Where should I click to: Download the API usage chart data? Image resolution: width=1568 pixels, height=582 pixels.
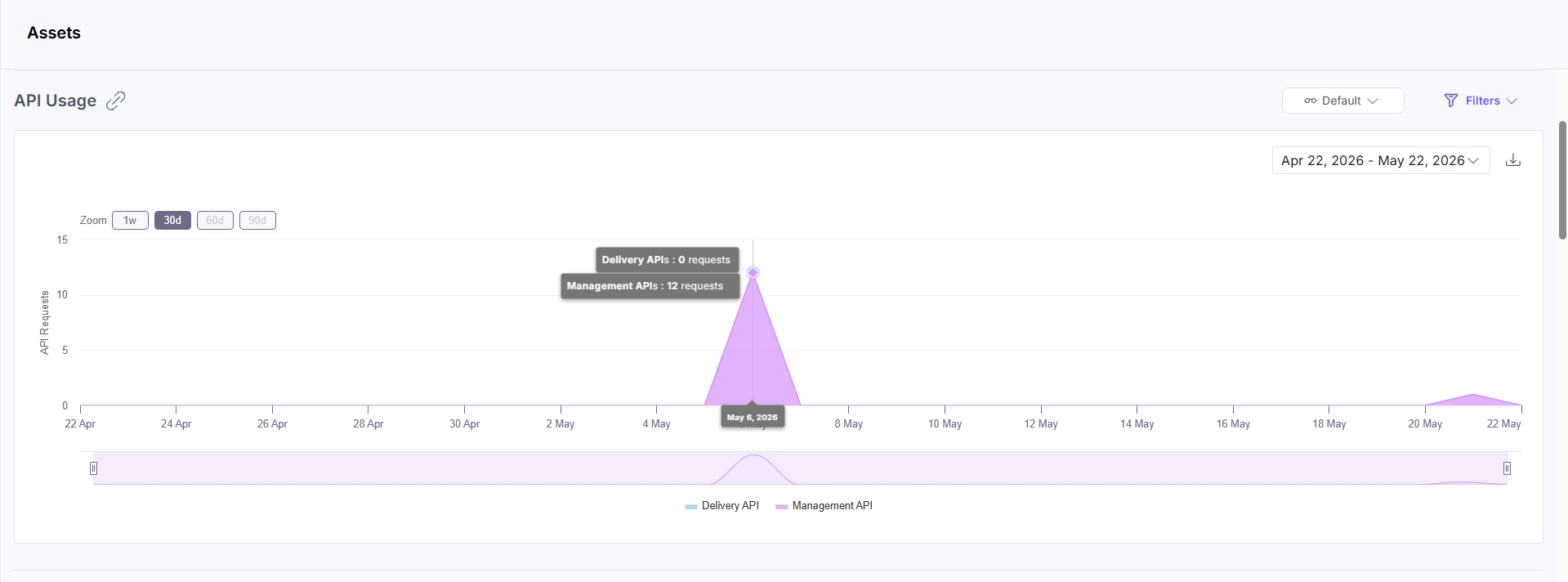coord(1513,160)
